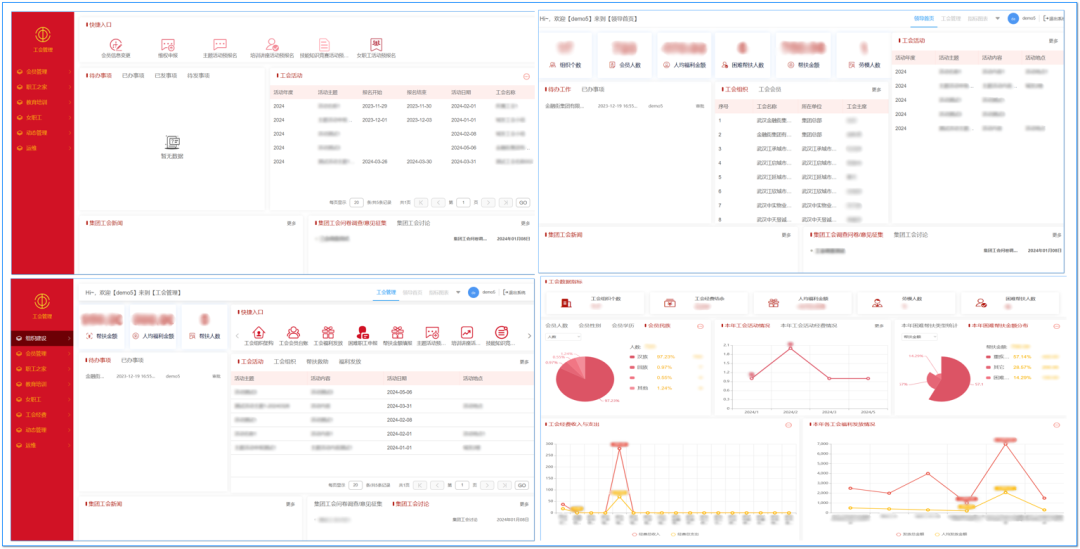This screenshot has height=549, width=1080.
Task: Click GO button under the 报名开始 table
Action: pyautogui.click(x=523, y=203)
